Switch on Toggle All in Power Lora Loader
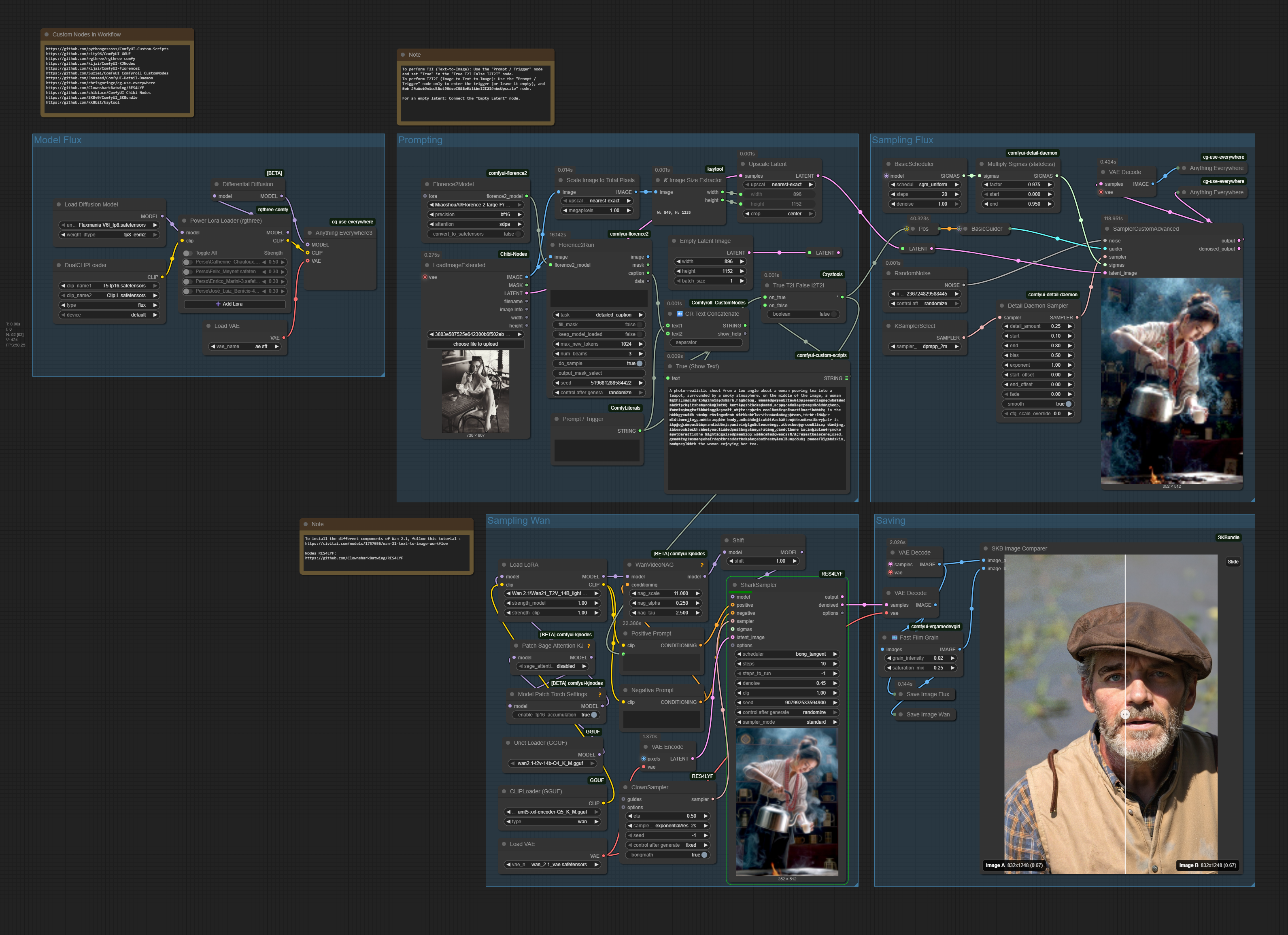This screenshot has height=935, width=1288. (x=187, y=253)
